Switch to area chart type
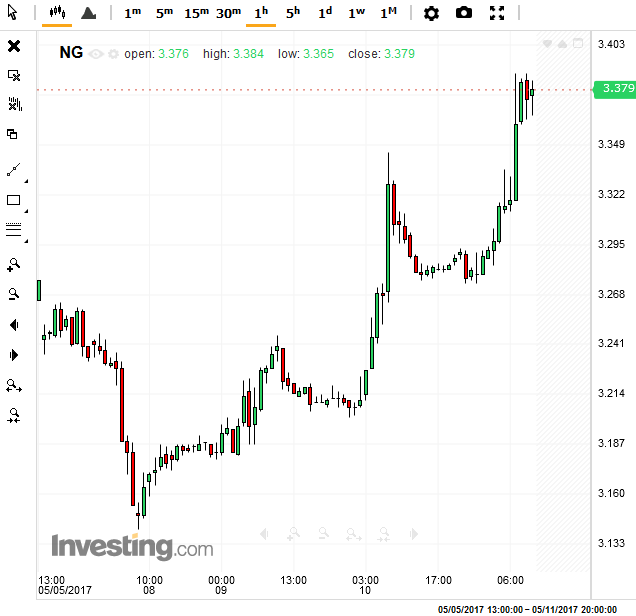Image resolution: width=636 pixels, height=616 pixels. (88, 13)
